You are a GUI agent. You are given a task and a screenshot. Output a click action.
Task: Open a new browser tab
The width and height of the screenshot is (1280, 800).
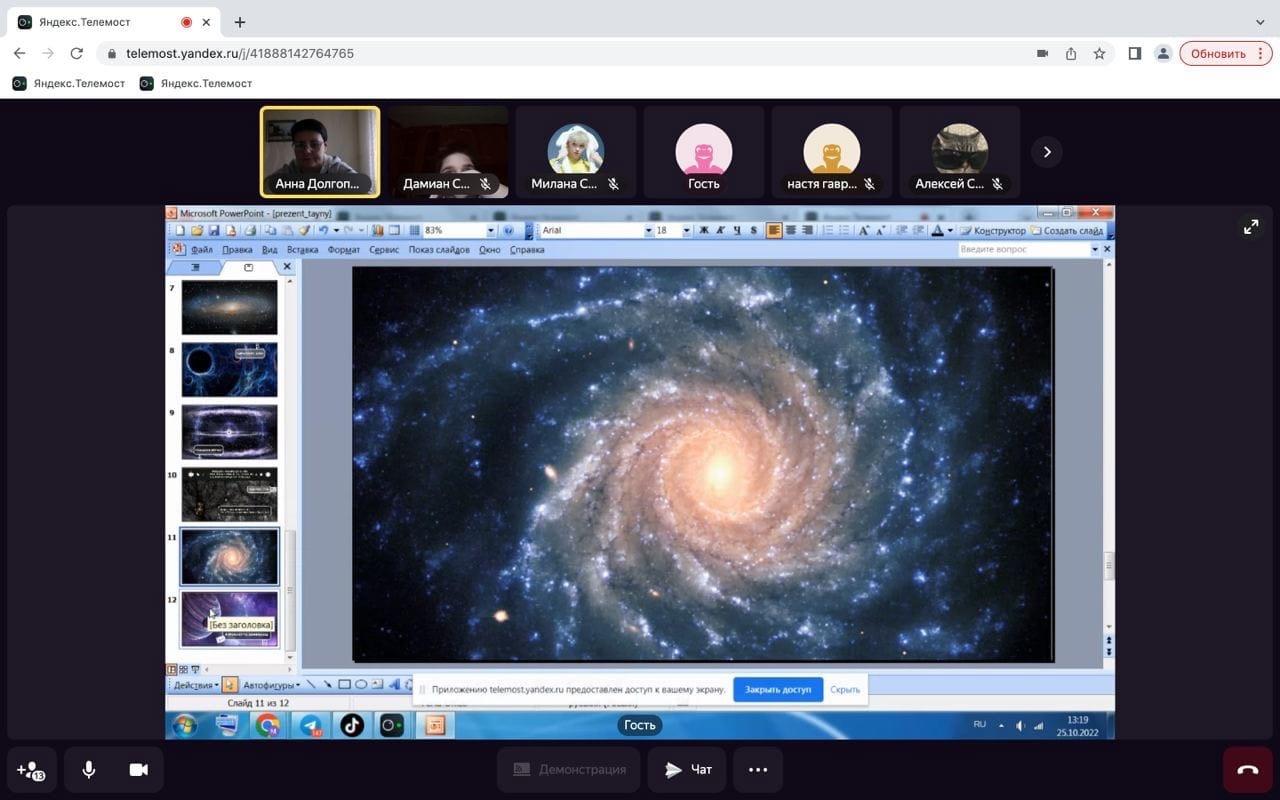[240, 22]
